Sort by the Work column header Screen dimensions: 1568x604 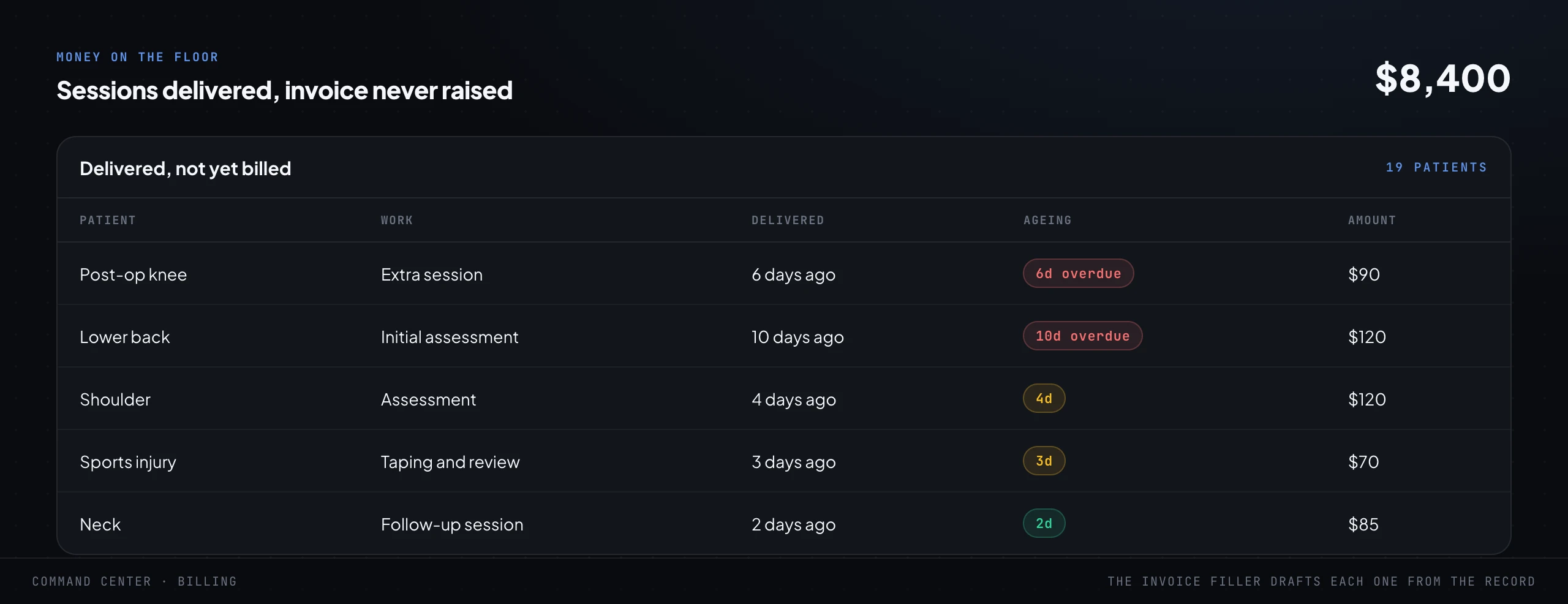pyautogui.click(x=397, y=221)
